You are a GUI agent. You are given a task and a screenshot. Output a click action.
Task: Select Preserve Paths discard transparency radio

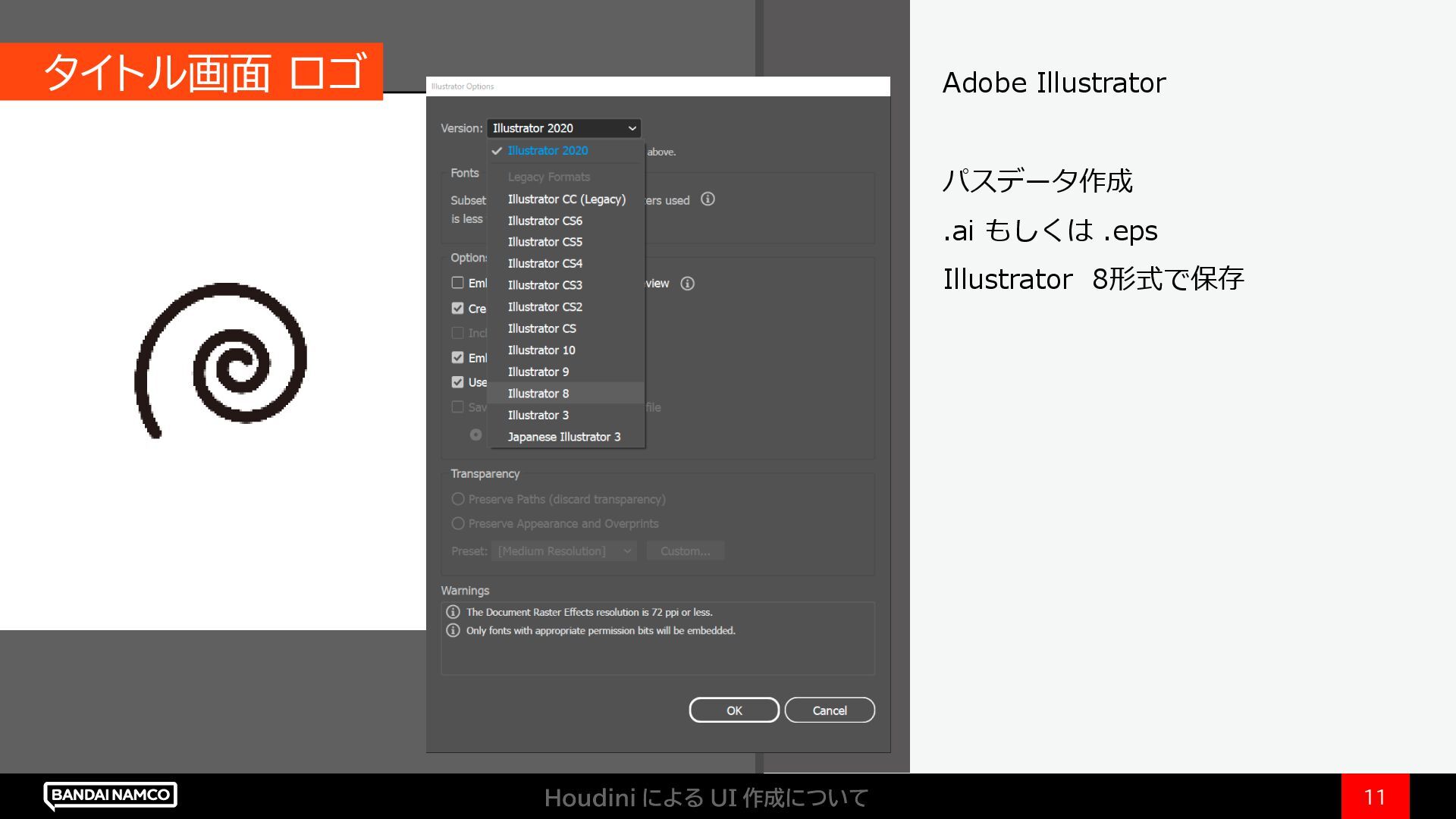[458, 499]
